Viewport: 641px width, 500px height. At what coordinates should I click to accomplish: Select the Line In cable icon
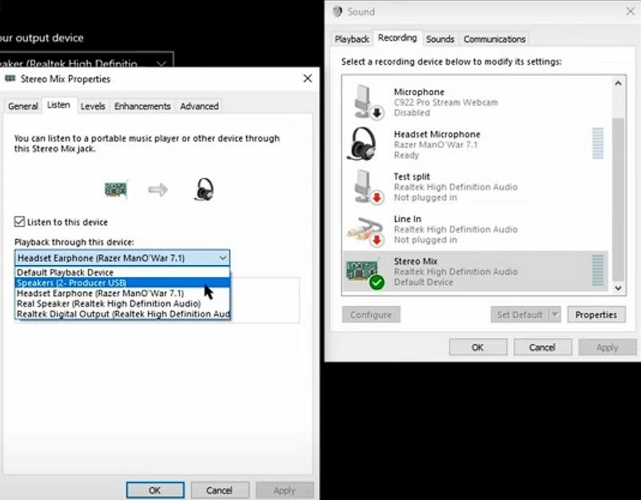(364, 229)
